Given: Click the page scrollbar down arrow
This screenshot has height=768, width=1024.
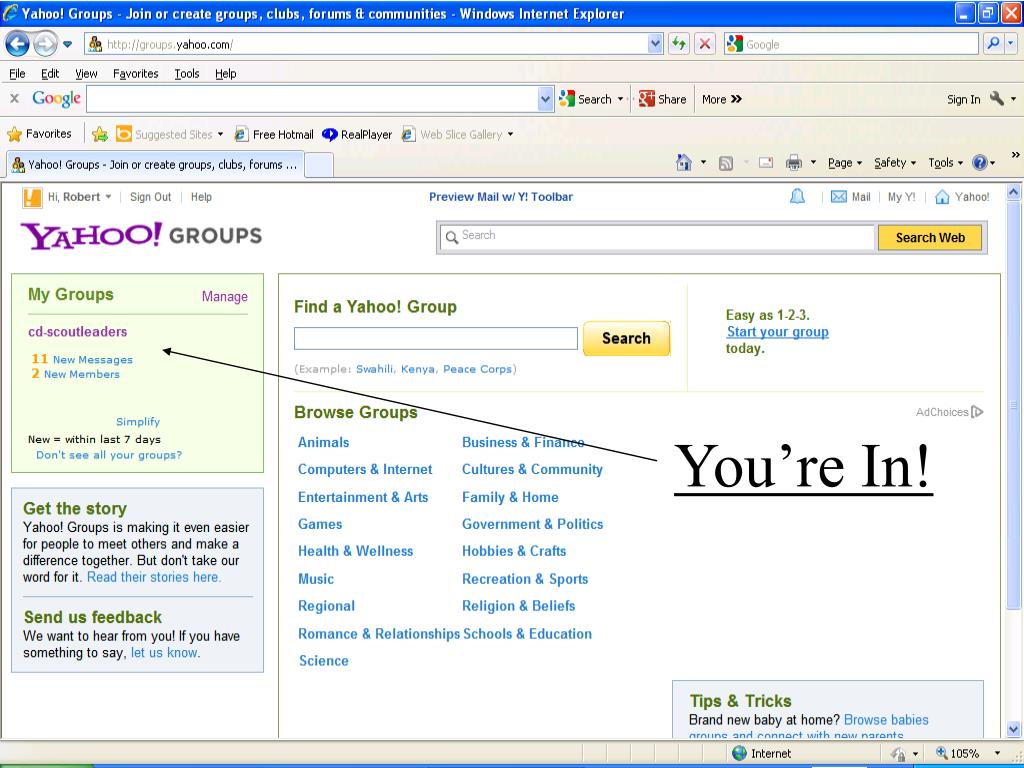Looking at the screenshot, I should point(1013,729).
